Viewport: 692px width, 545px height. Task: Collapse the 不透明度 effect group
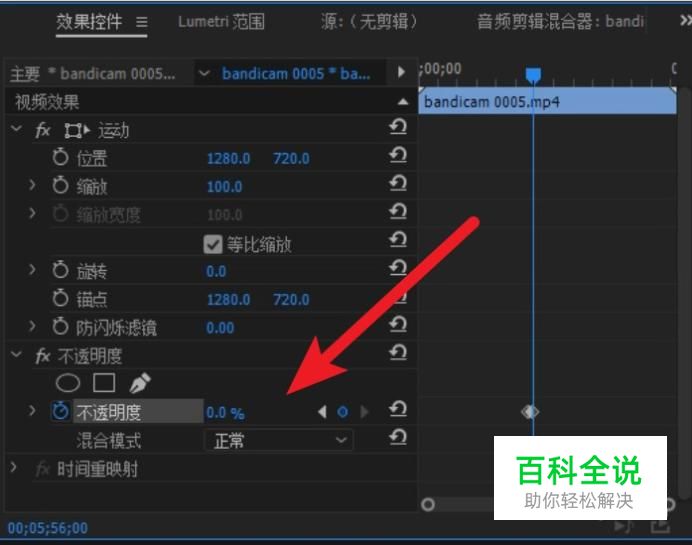(x=16, y=354)
